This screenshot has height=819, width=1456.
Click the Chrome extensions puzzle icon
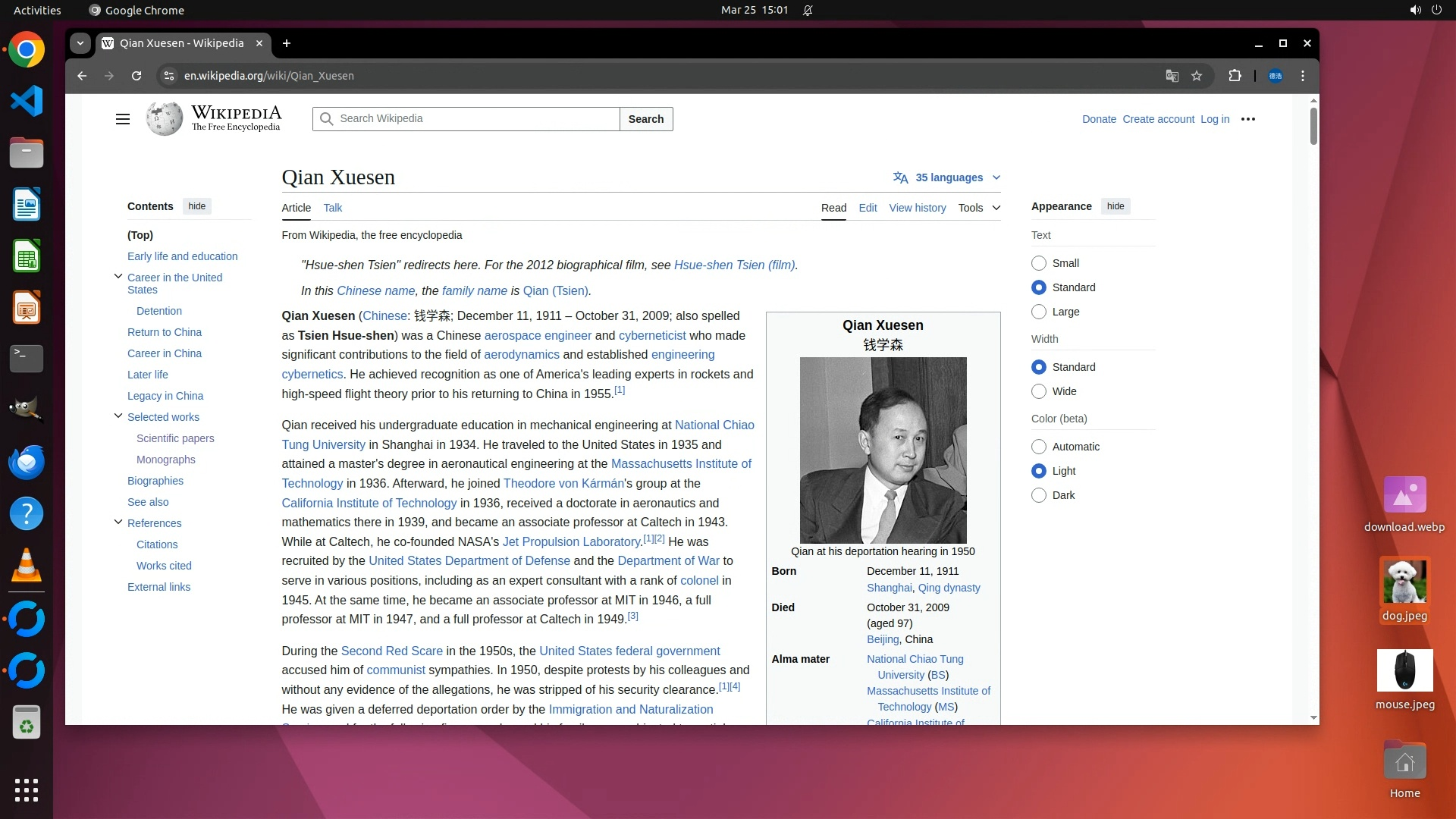(1235, 76)
